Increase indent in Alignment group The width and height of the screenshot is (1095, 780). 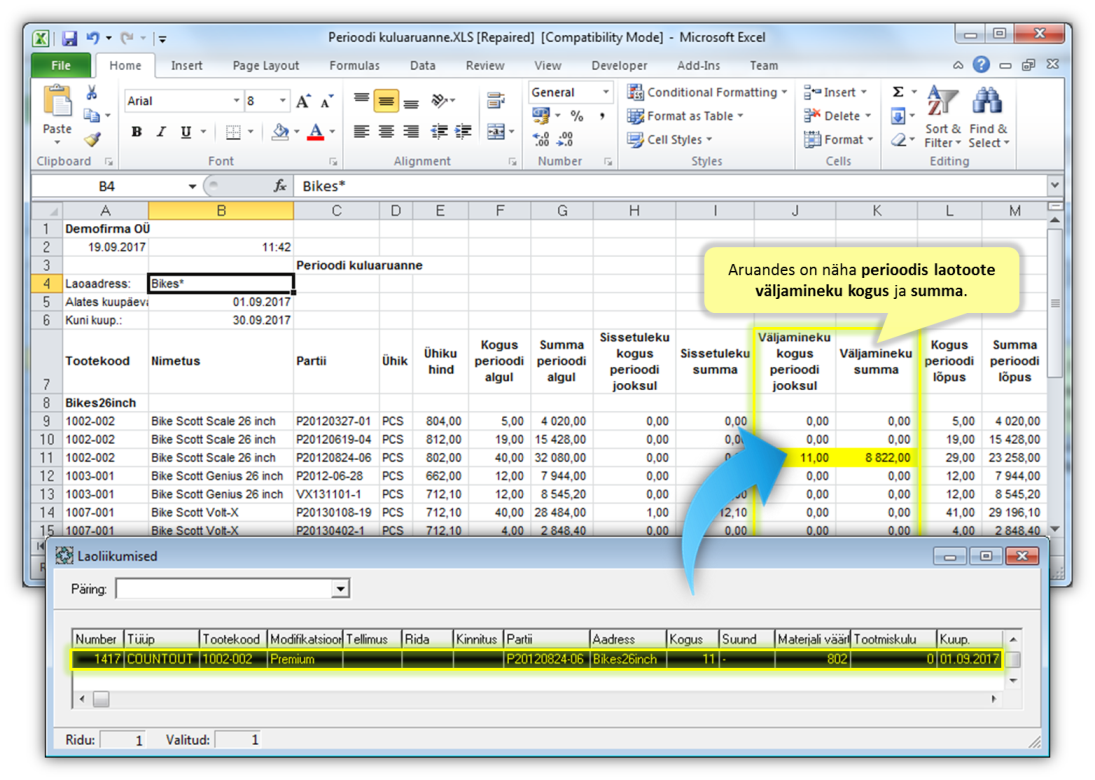coord(463,131)
